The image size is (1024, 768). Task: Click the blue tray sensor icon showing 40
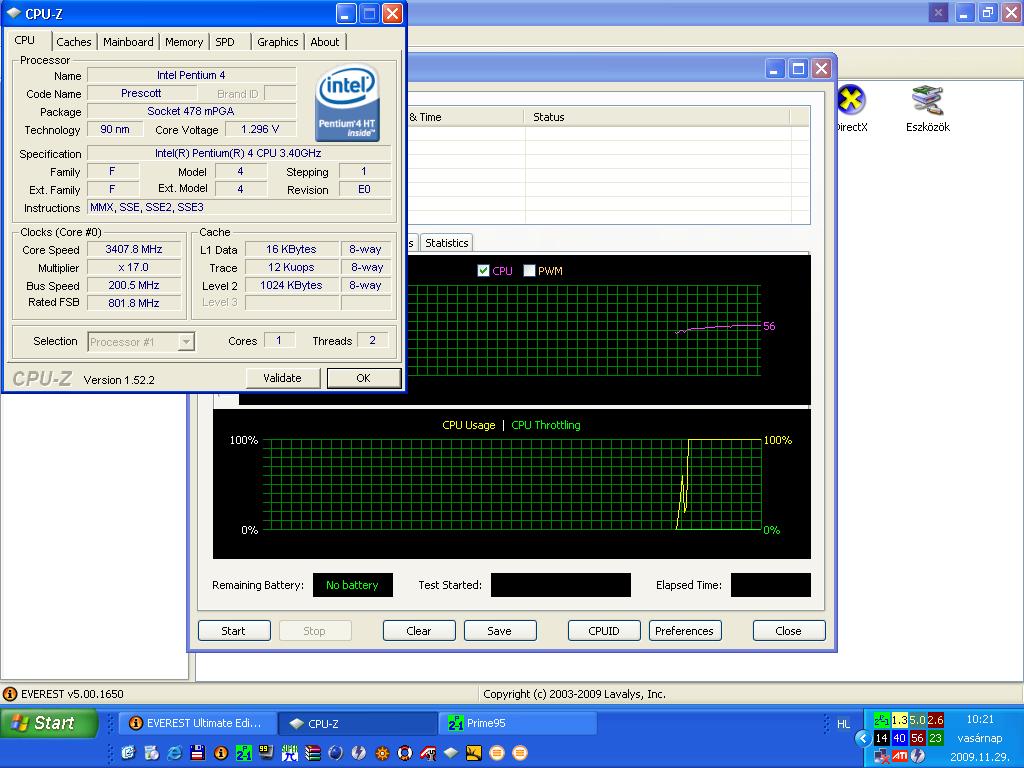click(900, 738)
